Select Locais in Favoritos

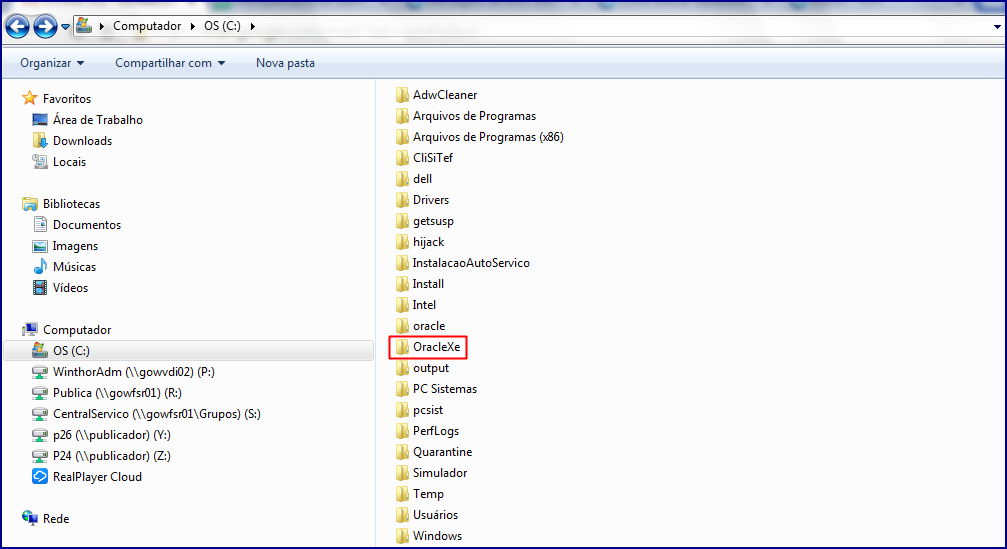69,162
